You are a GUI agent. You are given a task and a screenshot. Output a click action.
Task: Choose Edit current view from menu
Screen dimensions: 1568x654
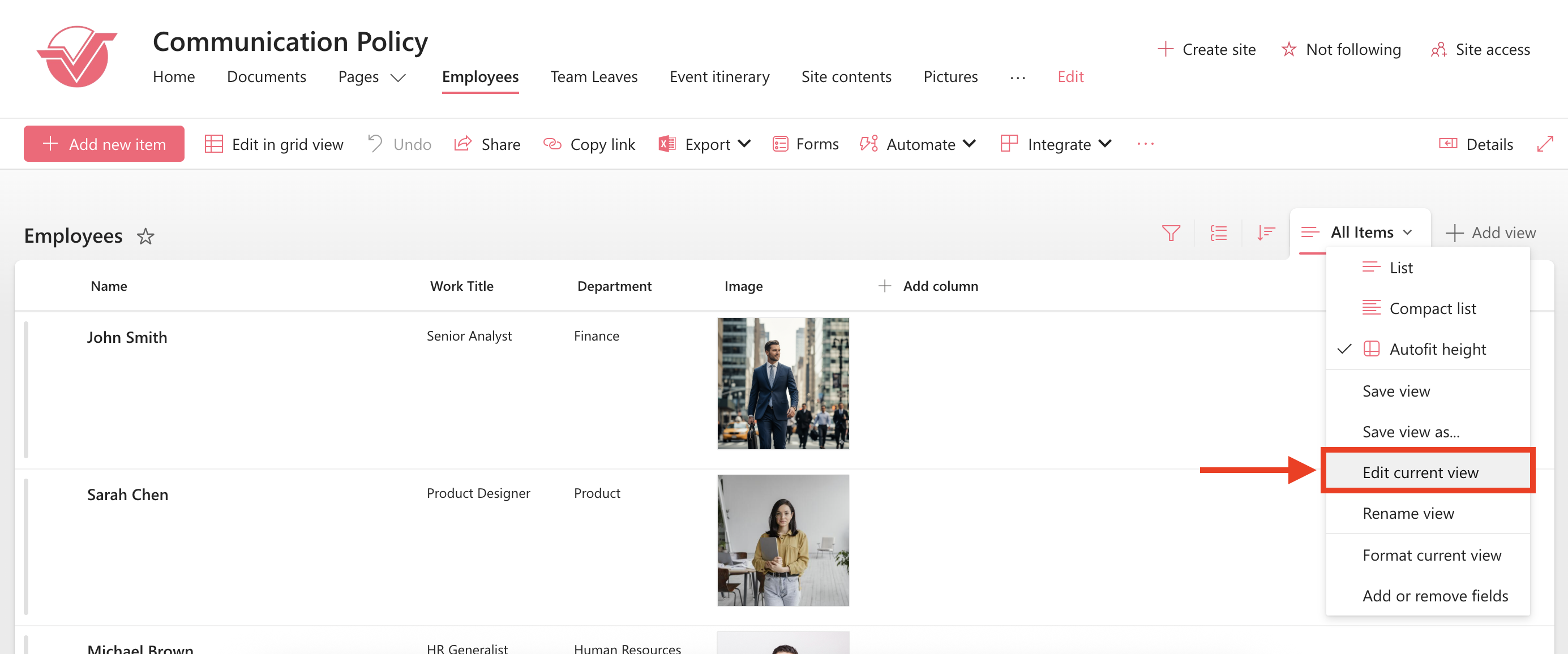[x=1420, y=472]
